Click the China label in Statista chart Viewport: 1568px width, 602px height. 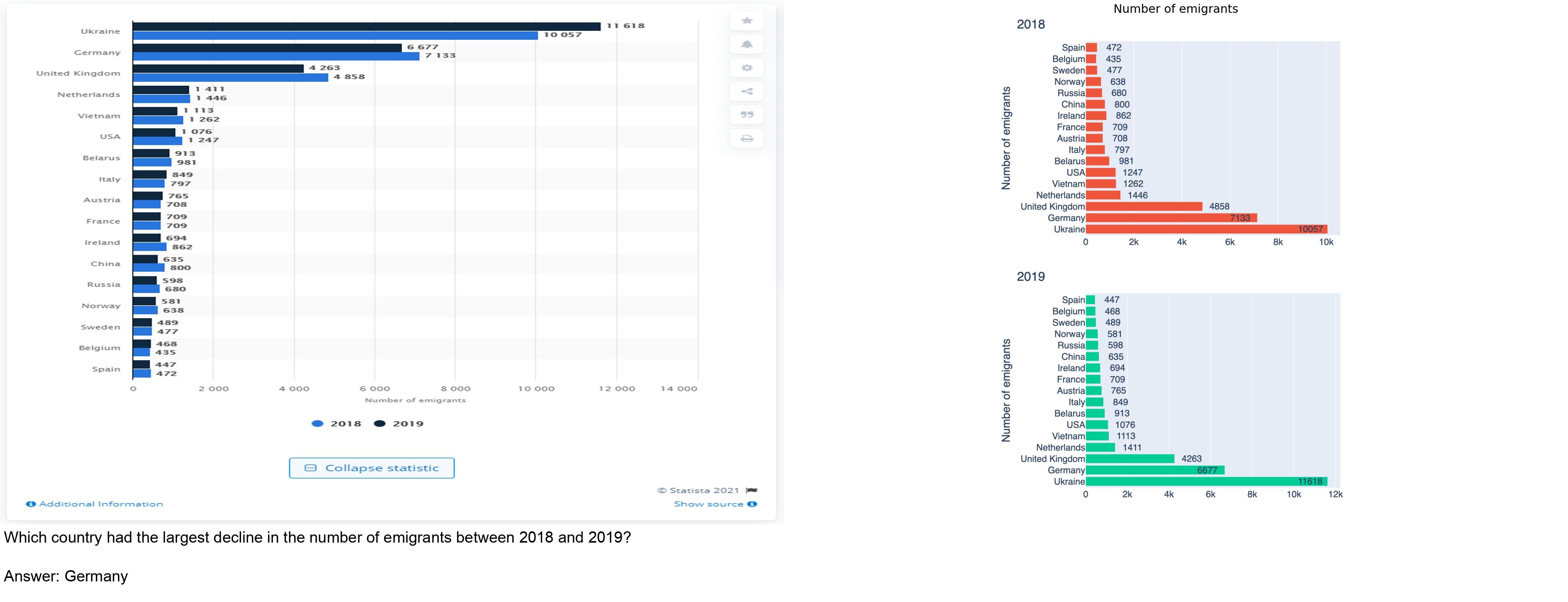[105, 264]
